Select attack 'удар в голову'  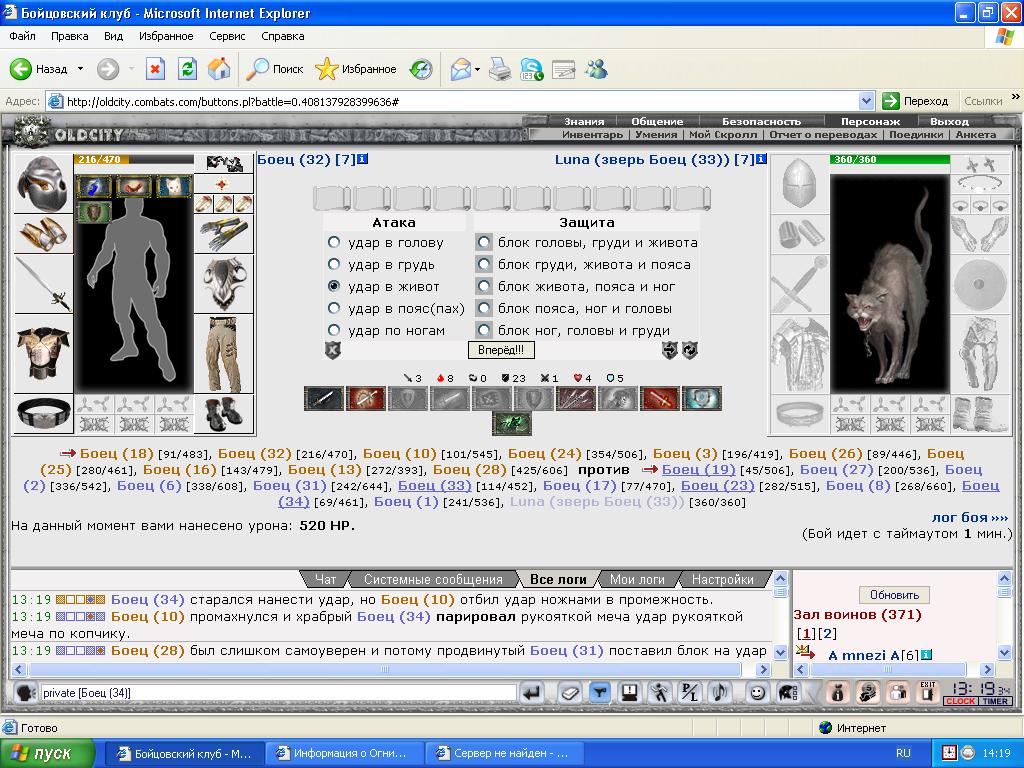point(334,242)
